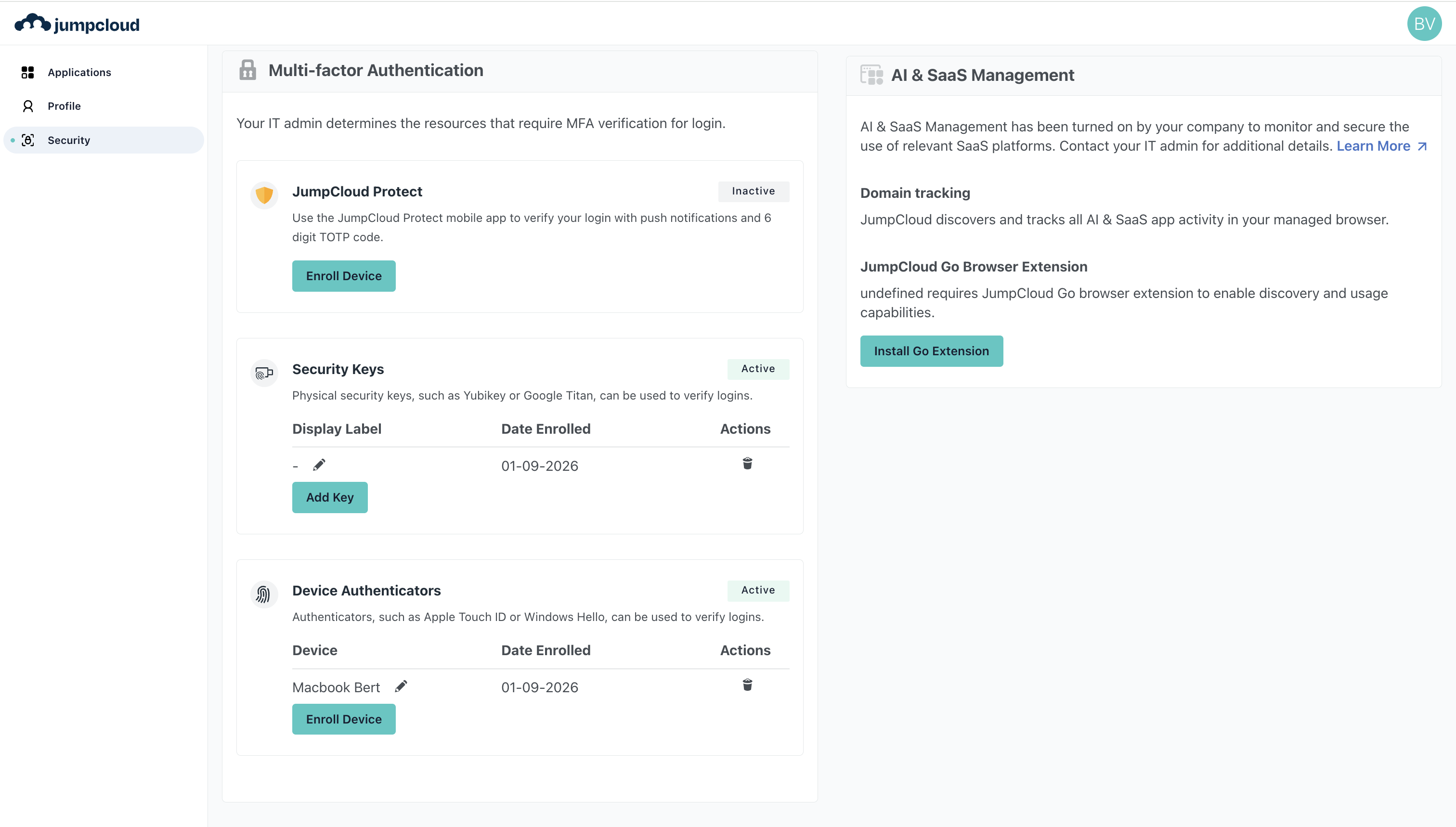Remove the Macbook Bert device authenticator

pyautogui.click(x=747, y=685)
